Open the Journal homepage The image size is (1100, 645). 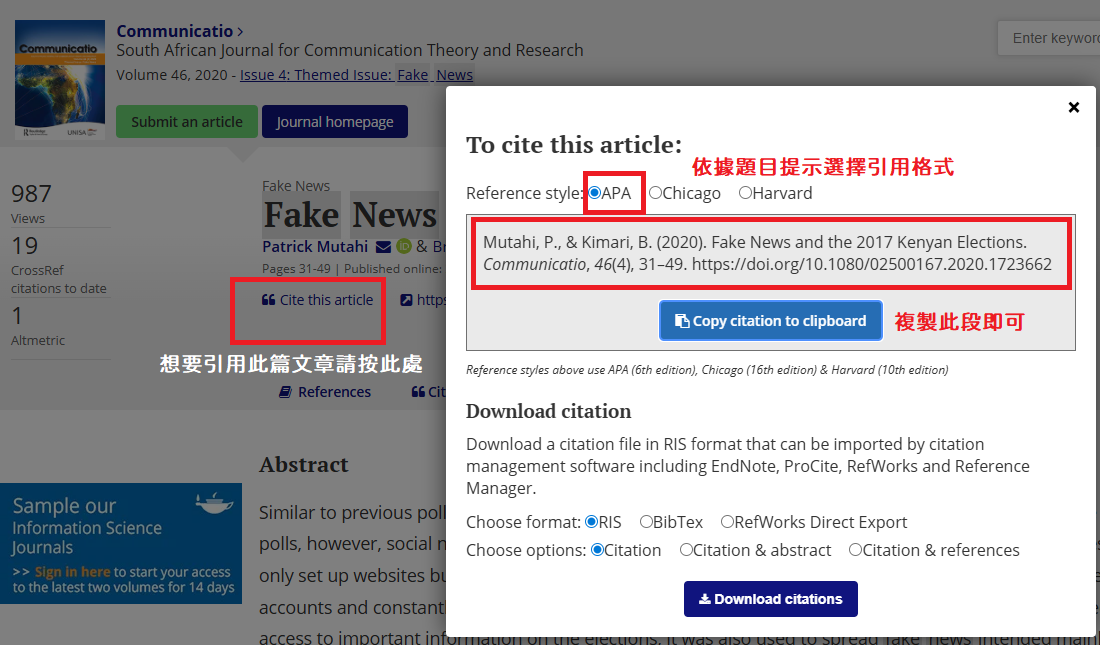click(x=334, y=122)
